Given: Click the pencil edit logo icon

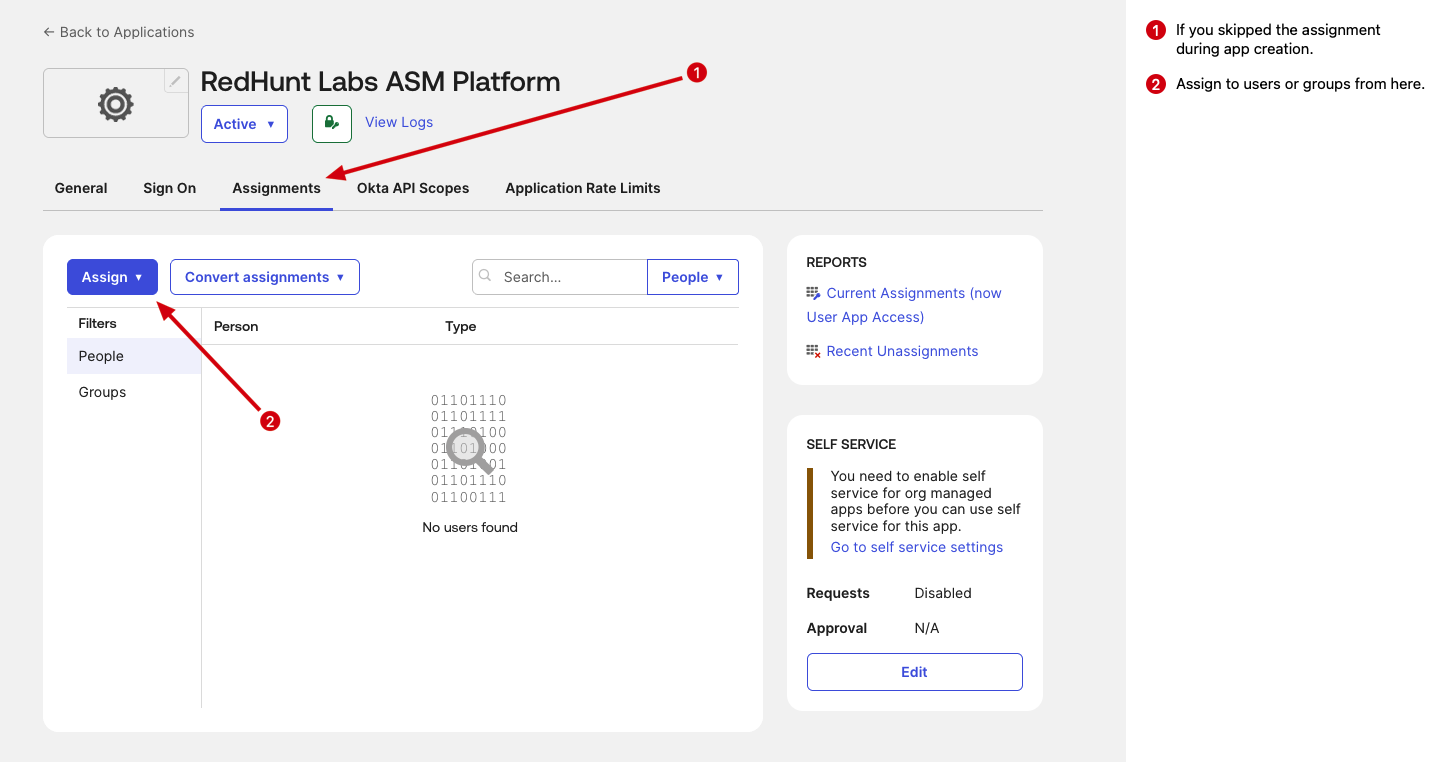Looking at the screenshot, I should click(175, 82).
